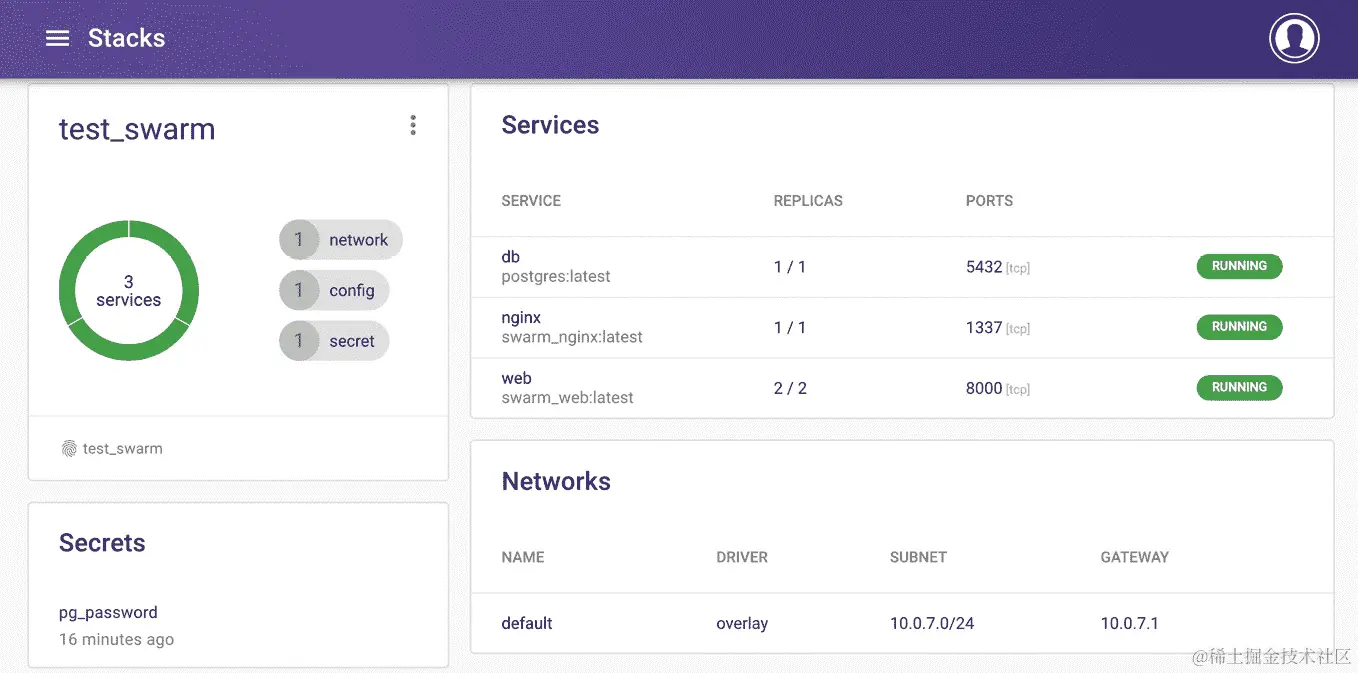1358x673 pixels.
Task: Click the green services donut chart
Action: tap(128, 290)
